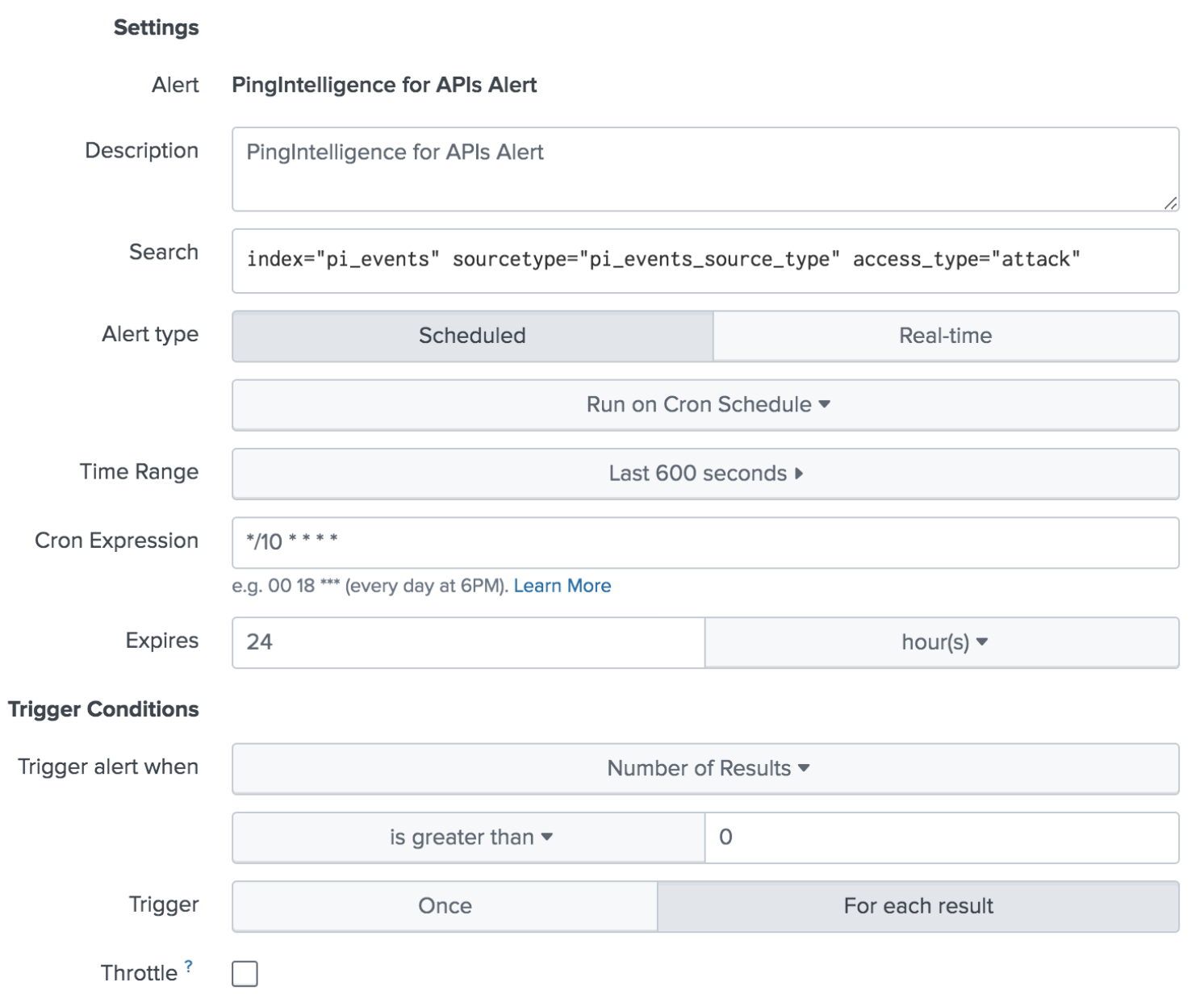Click the Cron Expression label
Screen dimensions: 1204x1007
coord(116,541)
